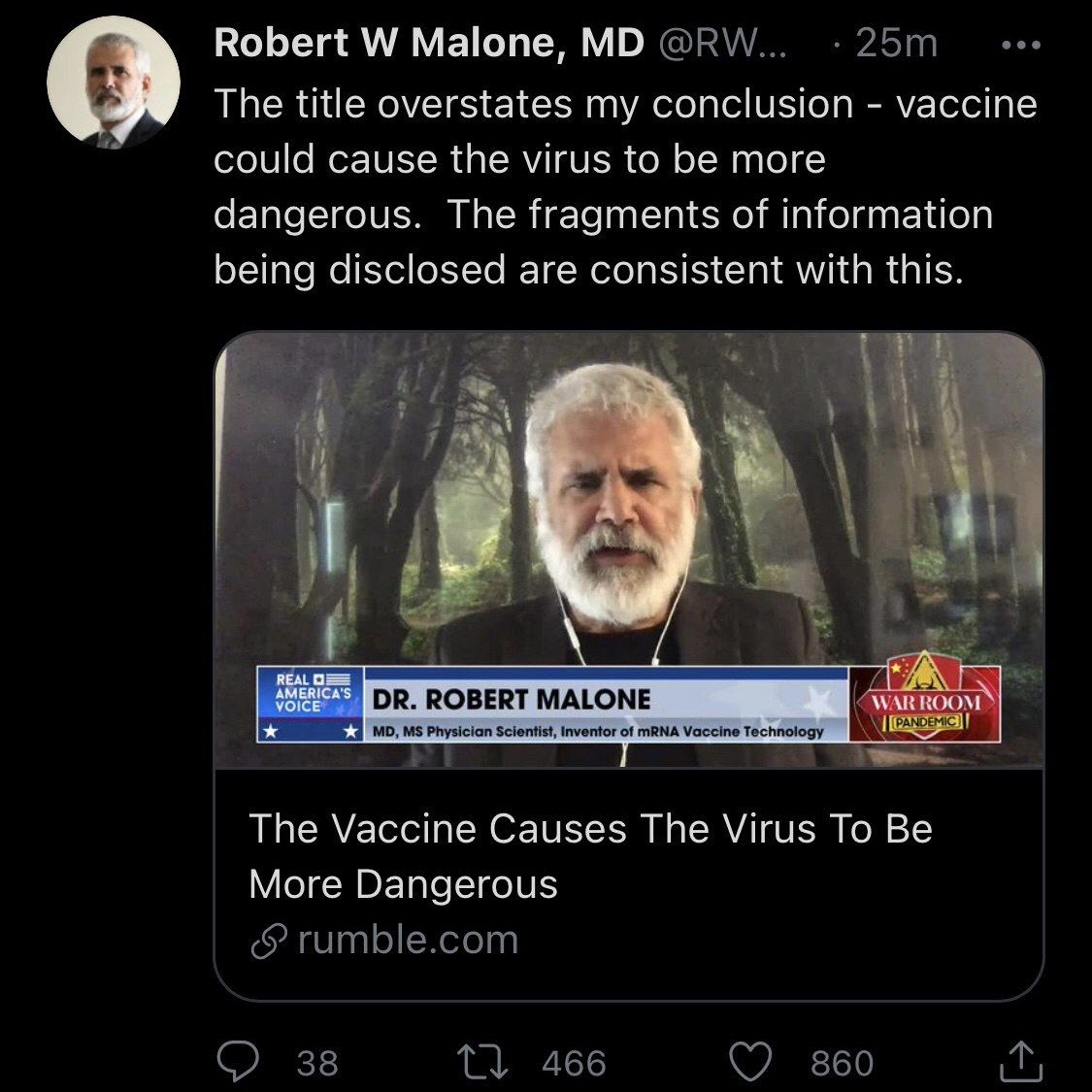Click the reply speech bubble icon
1092x1092 pixels.
[236, 1061]
